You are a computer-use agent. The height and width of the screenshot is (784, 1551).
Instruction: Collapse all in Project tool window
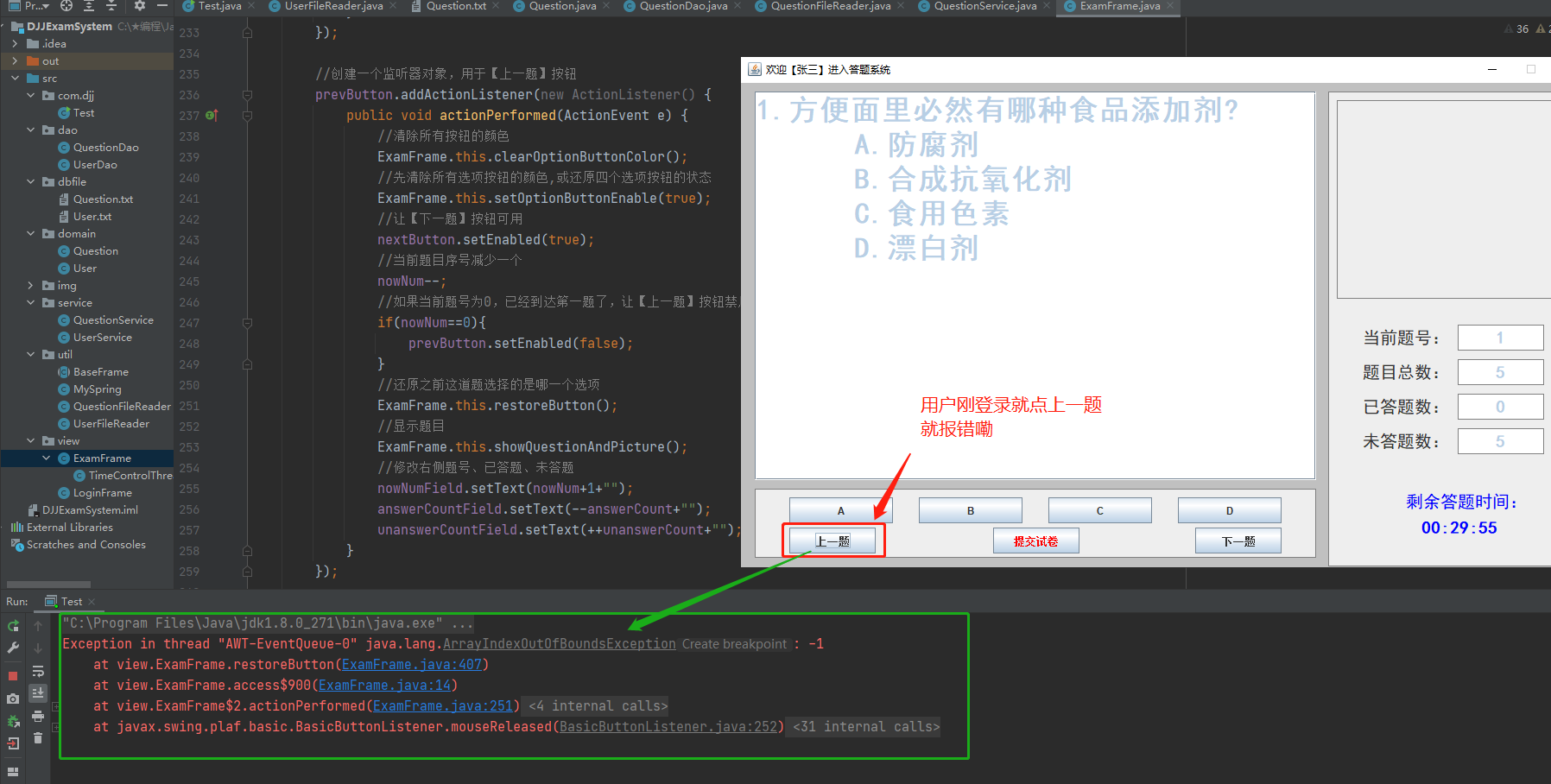111,6
